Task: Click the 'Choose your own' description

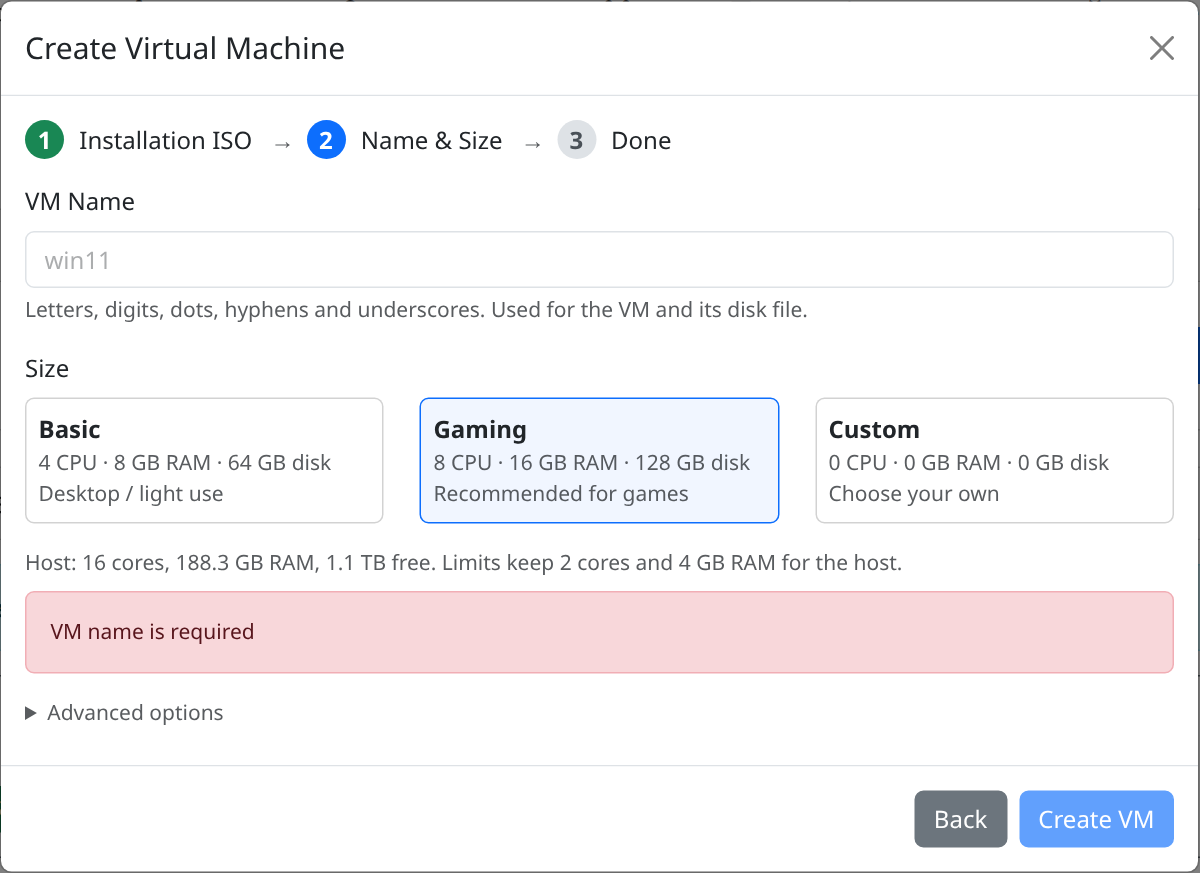Action: [914, 494]
